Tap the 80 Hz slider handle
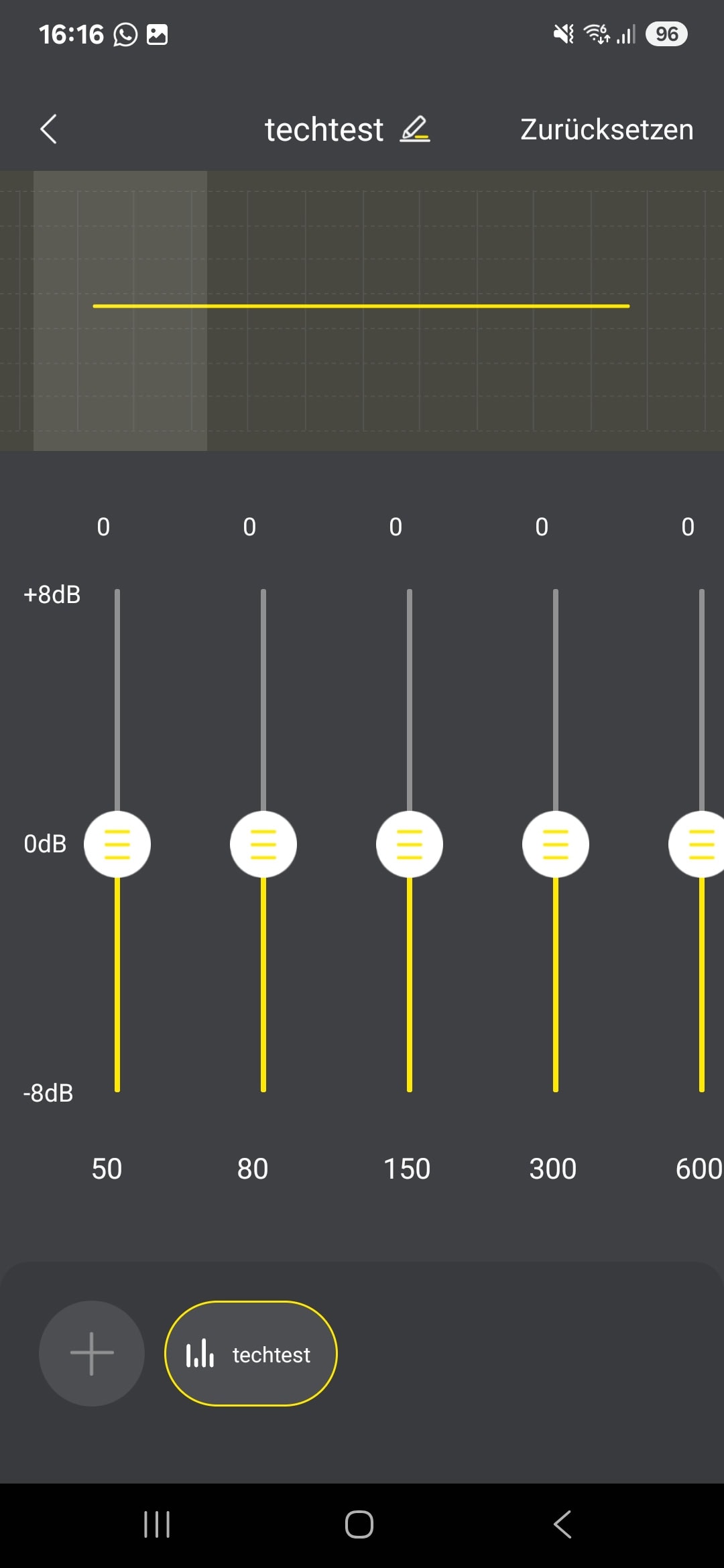Viewport: 724px width, 1568px height. (x=263, y=844)
